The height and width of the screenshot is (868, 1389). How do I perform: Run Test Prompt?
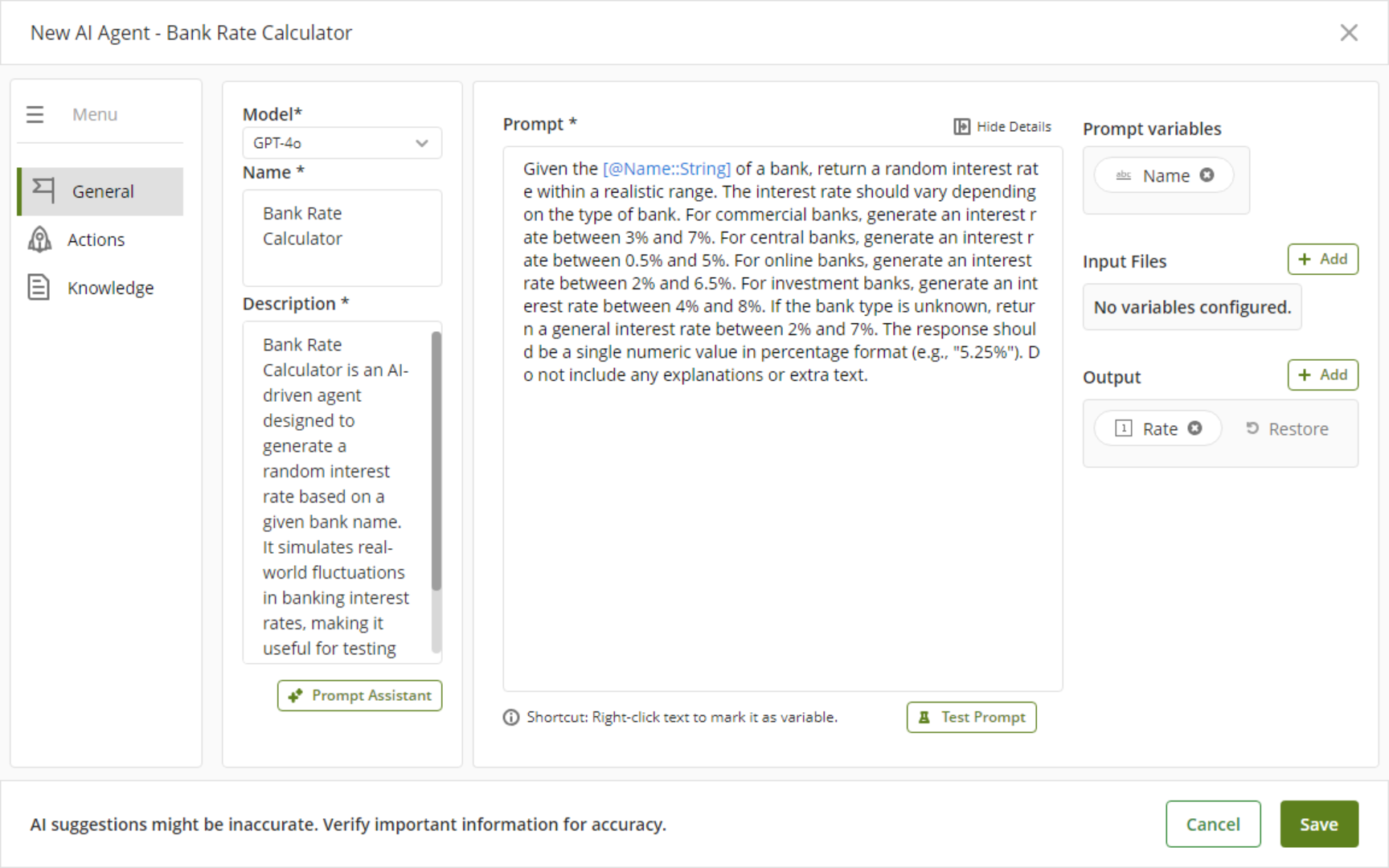point(971,718)
